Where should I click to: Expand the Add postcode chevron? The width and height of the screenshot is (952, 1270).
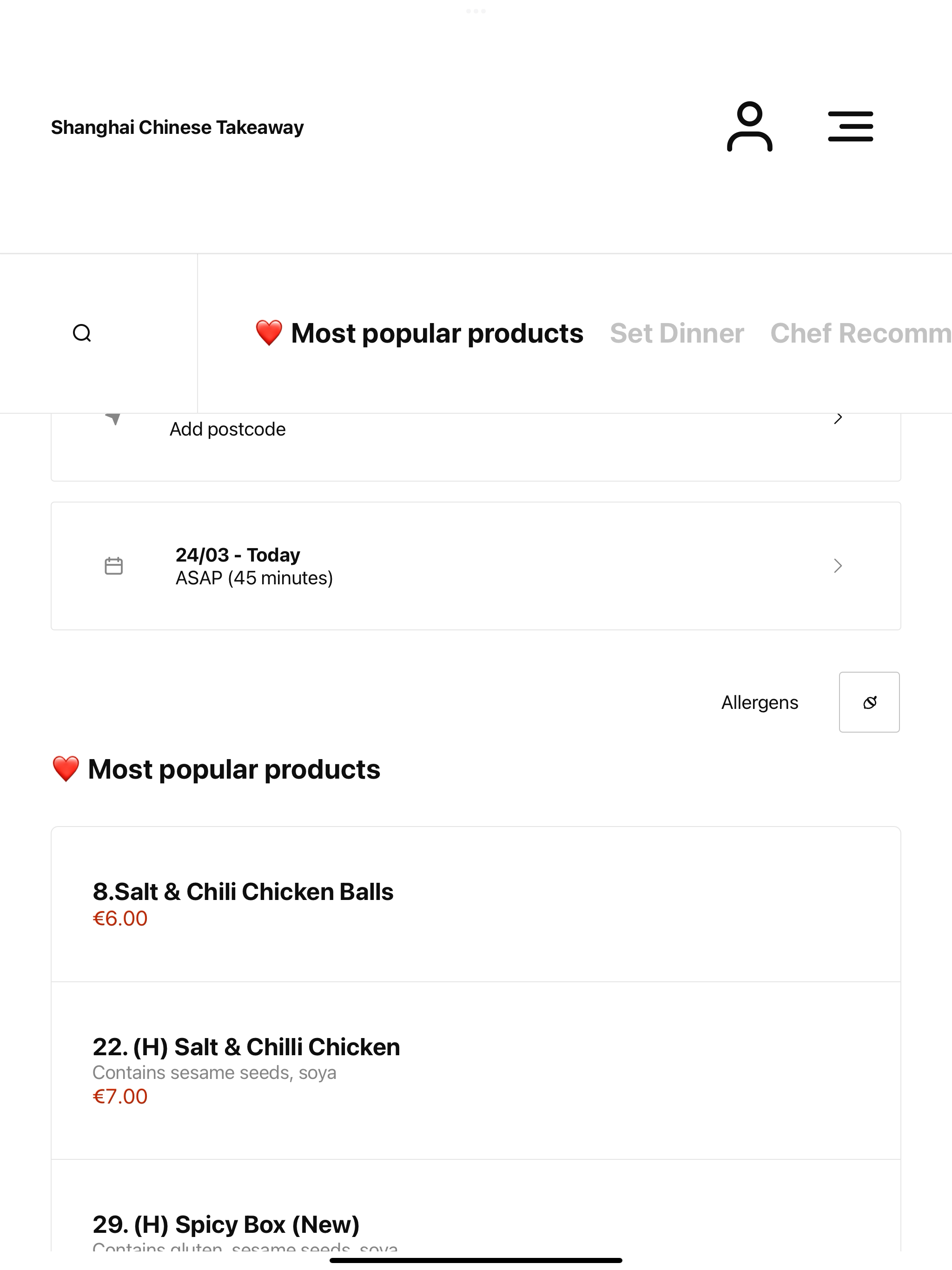coord(838,418)
